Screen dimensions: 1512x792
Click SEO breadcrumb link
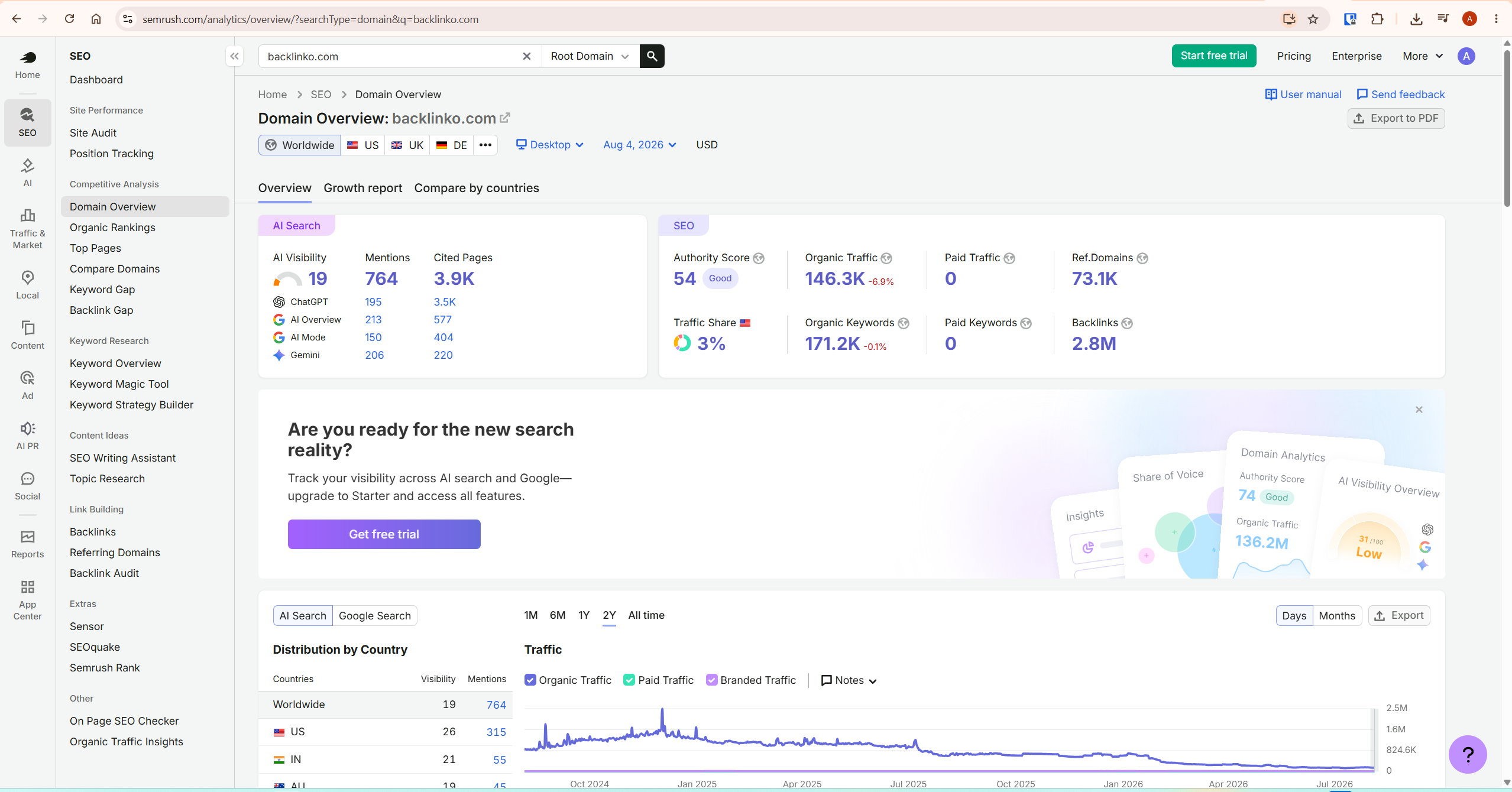[x=321, y=95]
